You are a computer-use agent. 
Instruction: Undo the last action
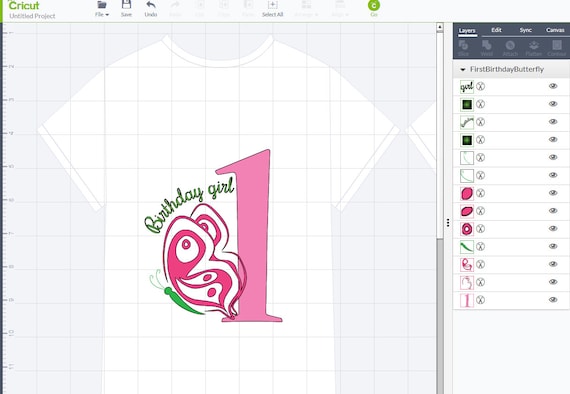point(151,8)
